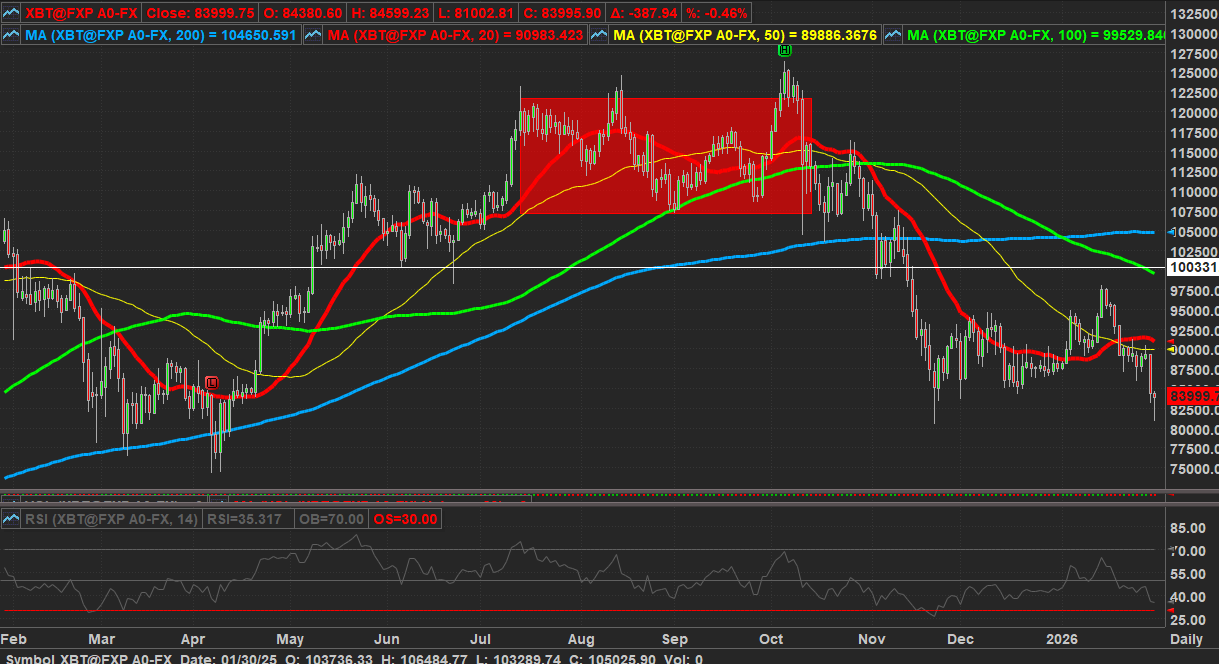Click the 100331 horizontal line price tag

click(1193, 268)
